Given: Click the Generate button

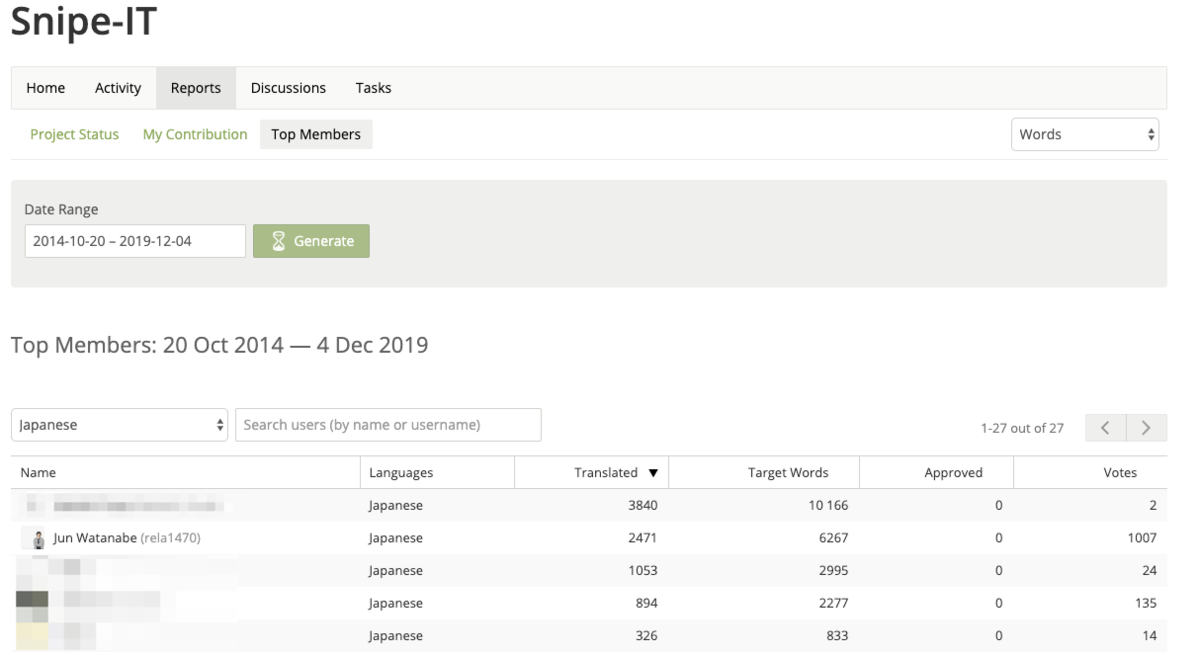Looking at the screenshot, I should click(x=311, y=241).
